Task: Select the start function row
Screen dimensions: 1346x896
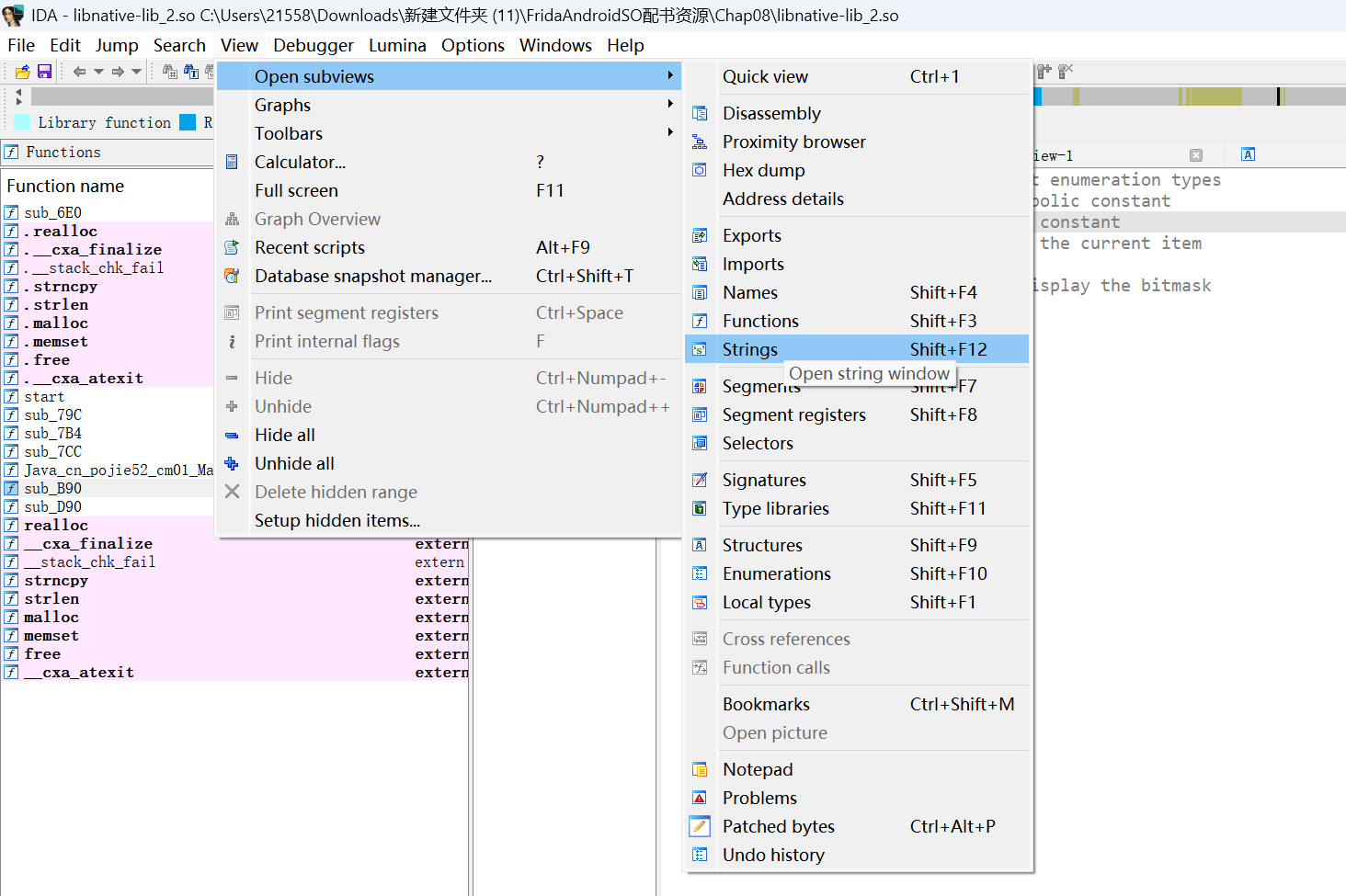Action: pos(108,396)
